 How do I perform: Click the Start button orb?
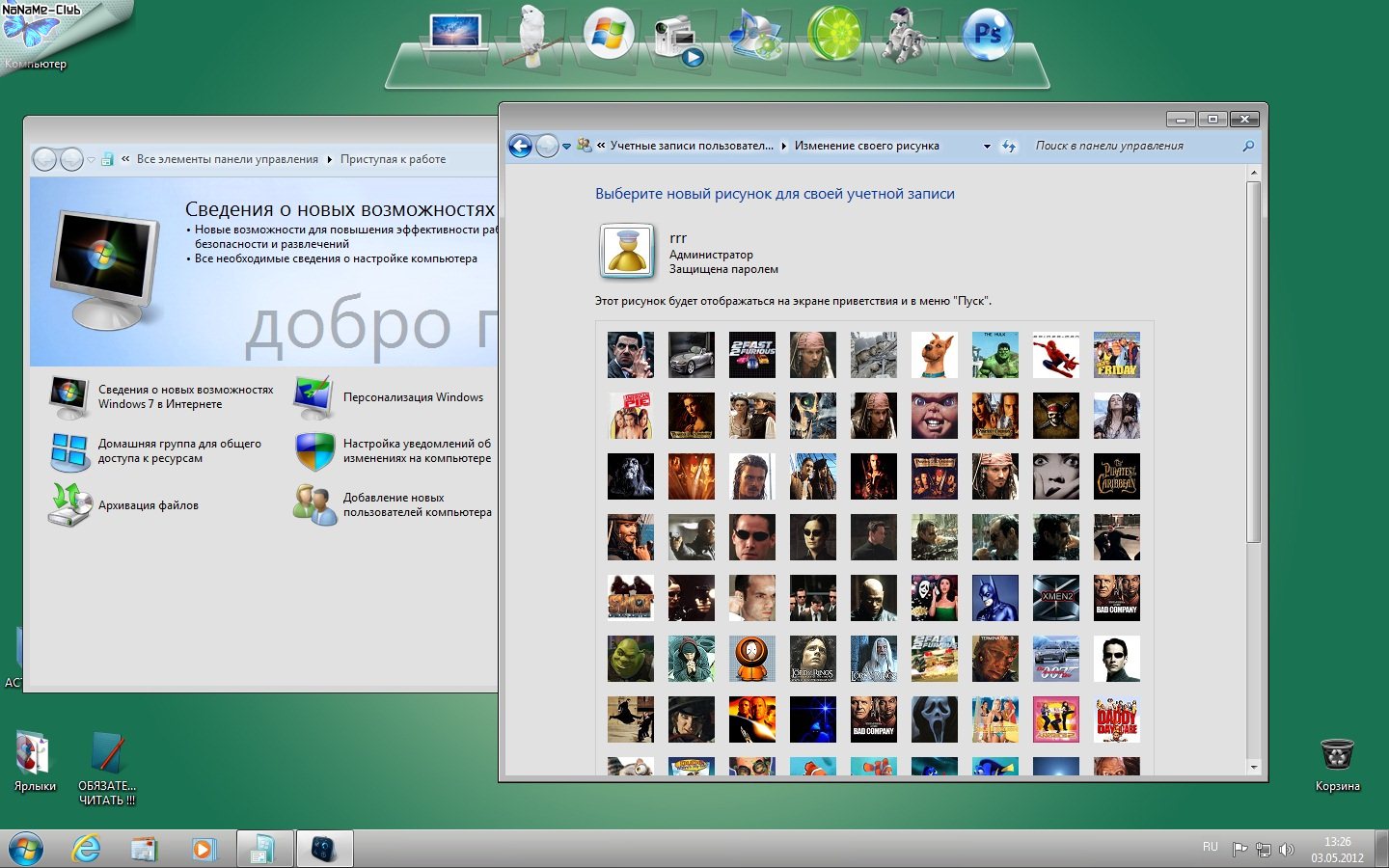coord(26,849)
